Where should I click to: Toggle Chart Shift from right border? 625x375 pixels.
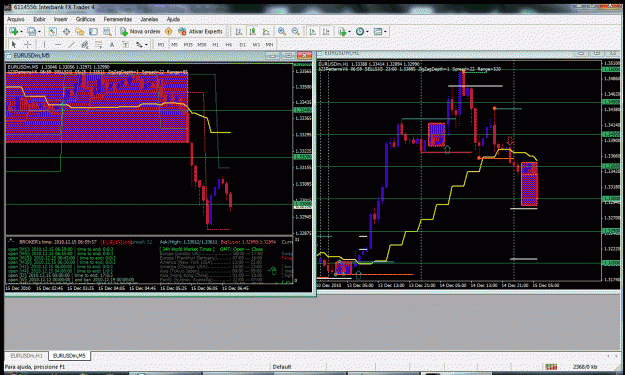[x=326, y=31]
